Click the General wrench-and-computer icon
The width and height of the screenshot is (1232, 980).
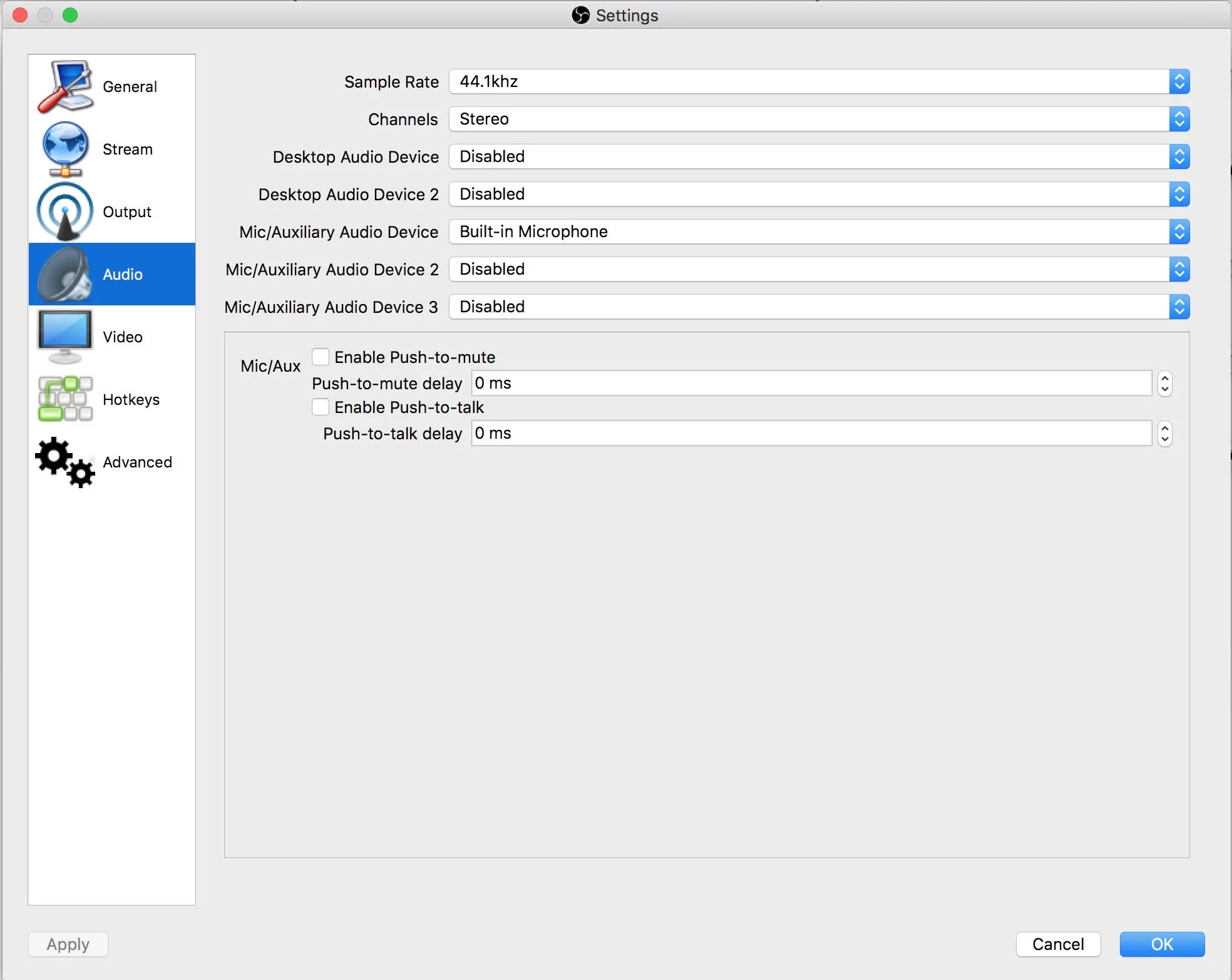pos(65,86)
